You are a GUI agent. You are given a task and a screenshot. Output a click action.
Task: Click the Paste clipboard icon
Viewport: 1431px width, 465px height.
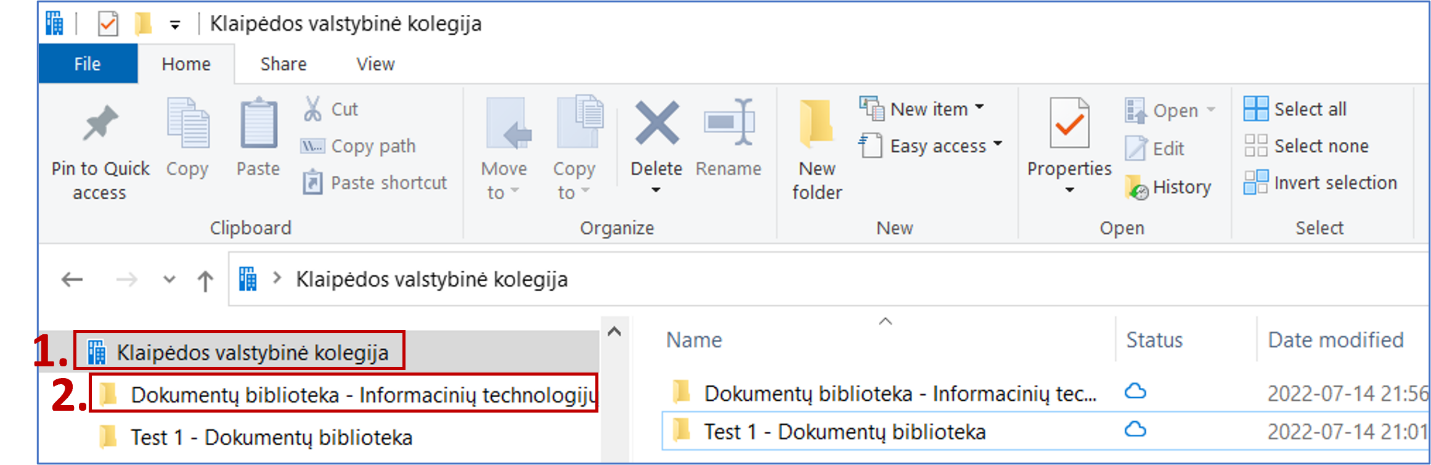(x=258, y=125)
